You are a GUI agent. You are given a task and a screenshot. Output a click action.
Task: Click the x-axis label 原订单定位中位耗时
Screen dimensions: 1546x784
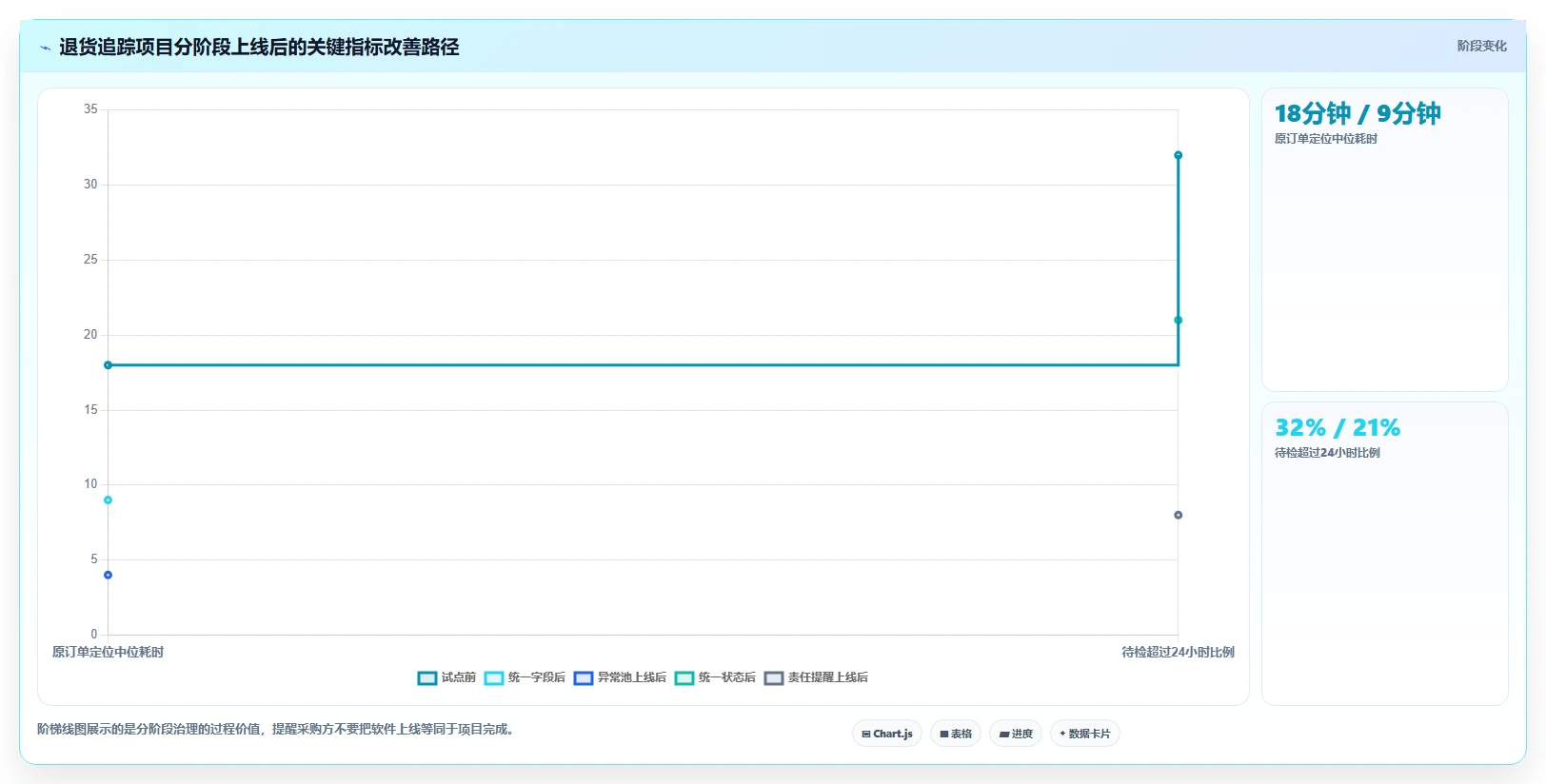[x=108, y=652]
